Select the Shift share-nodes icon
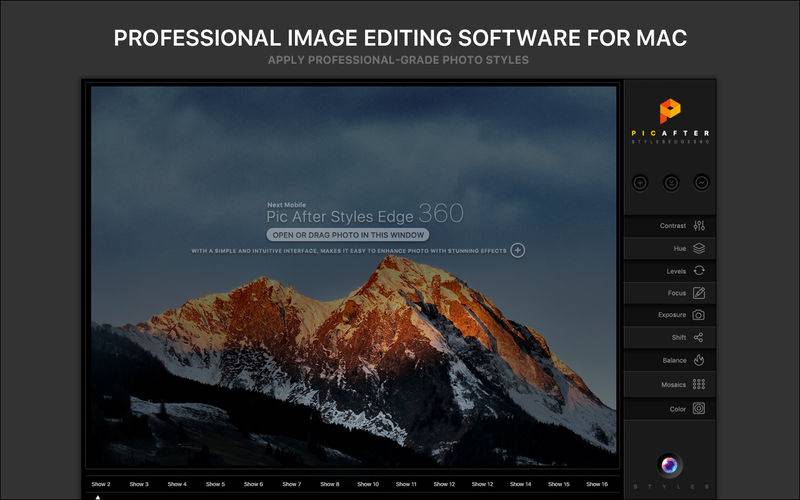800x500 pixels. (698, 337)
